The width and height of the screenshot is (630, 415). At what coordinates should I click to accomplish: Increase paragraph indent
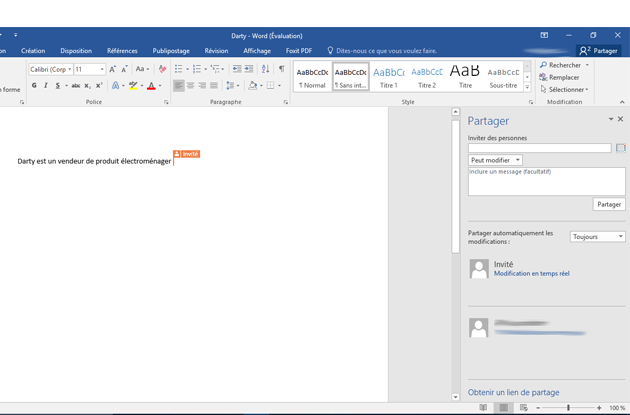point(249,69)
